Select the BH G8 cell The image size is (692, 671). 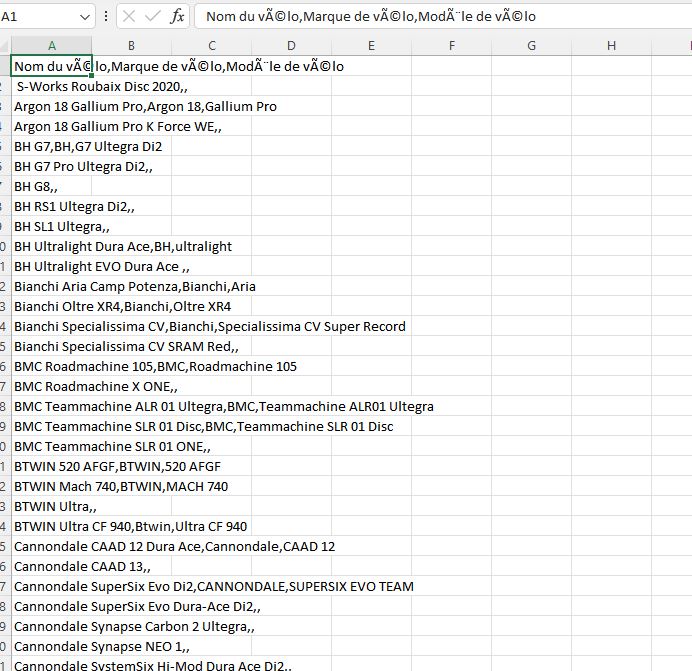52,186
